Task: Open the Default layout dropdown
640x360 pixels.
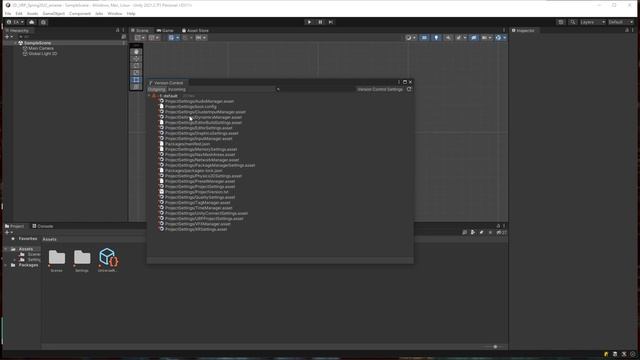Action: (621, 22)
